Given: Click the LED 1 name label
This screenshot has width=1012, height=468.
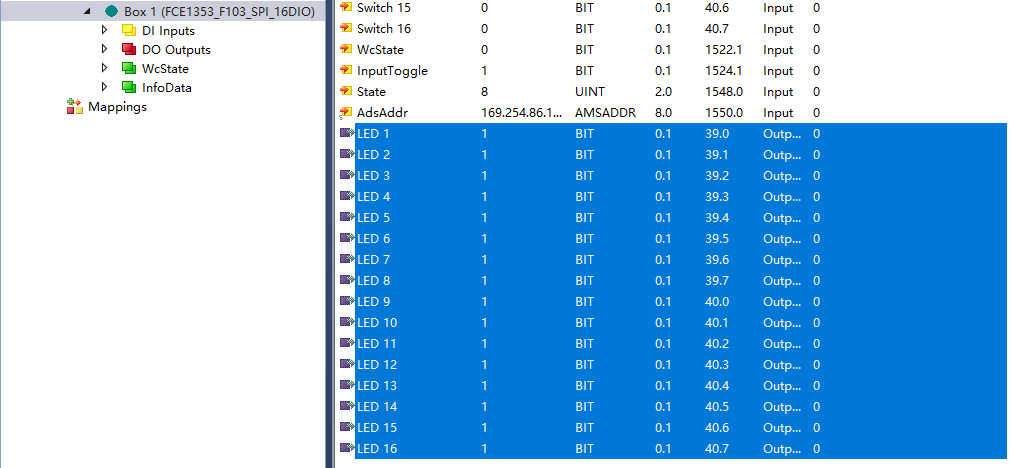Looking at the screenshot, I should [x=373, y=134].
